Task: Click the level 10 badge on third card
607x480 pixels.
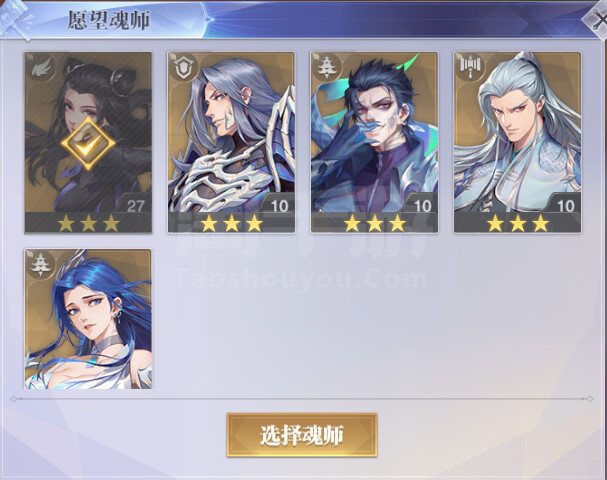Action: (422, 206)
